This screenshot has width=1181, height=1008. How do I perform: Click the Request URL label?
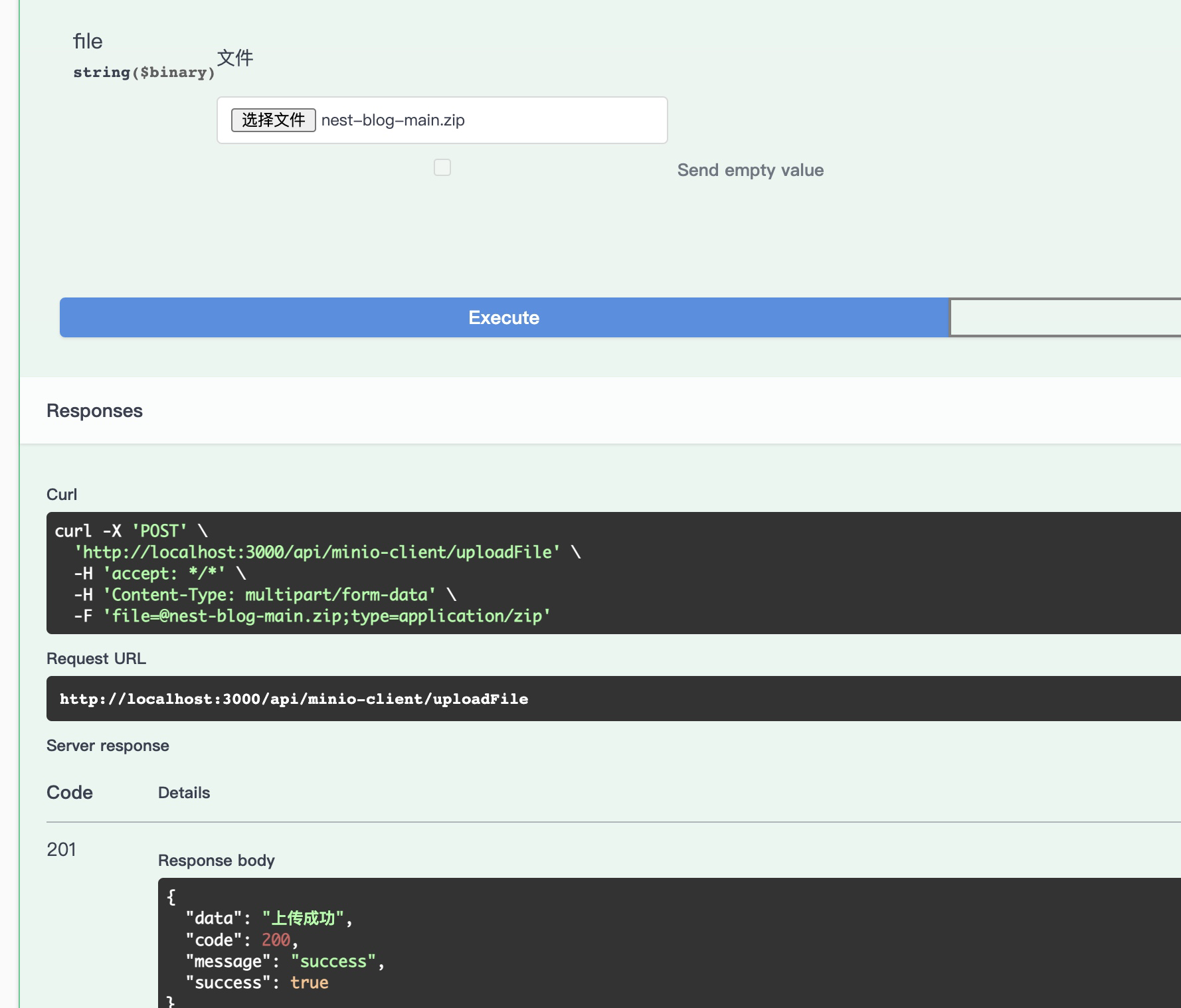[x=96, y=659]
